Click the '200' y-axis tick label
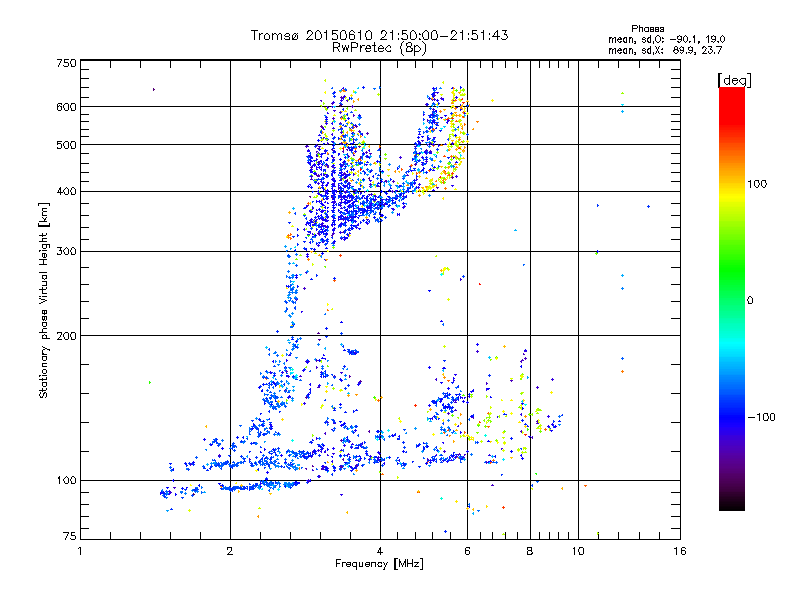Screen dimensions: 800x600 (66, 336)
